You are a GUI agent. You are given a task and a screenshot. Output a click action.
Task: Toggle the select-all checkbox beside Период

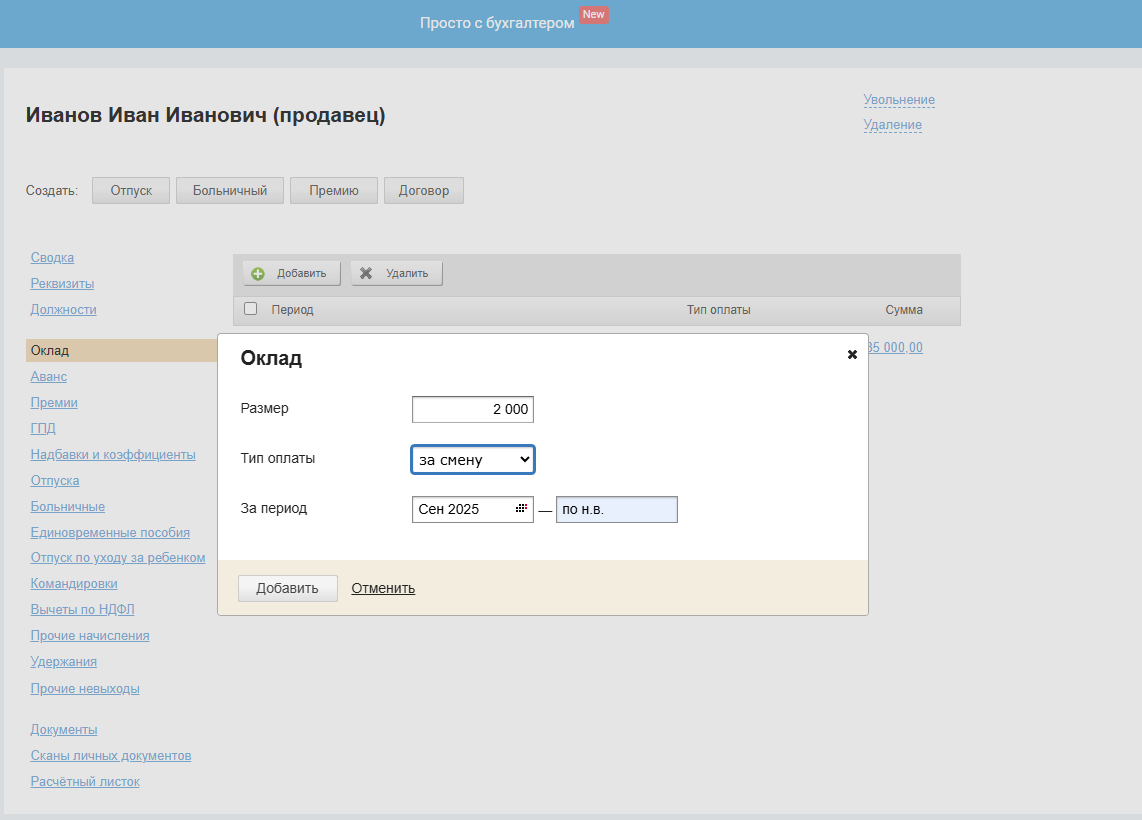[x=251, y=309]
